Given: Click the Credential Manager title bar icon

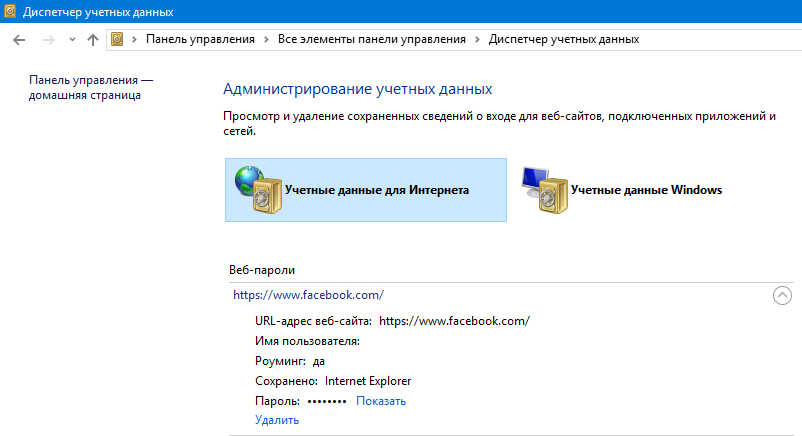Looking at the screenshot, I should (x=10, y=12).
